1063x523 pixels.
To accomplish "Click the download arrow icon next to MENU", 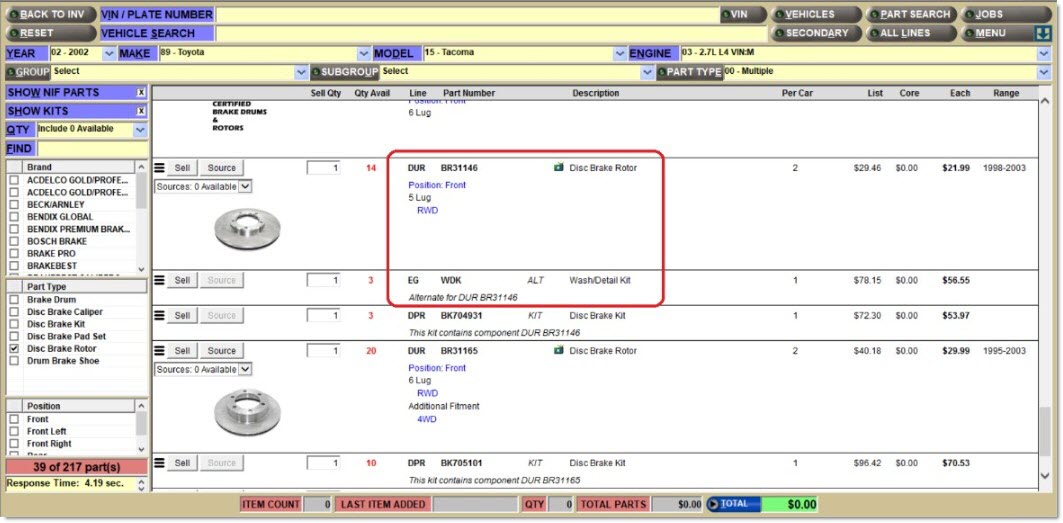I will click(x=1042, y=33).
